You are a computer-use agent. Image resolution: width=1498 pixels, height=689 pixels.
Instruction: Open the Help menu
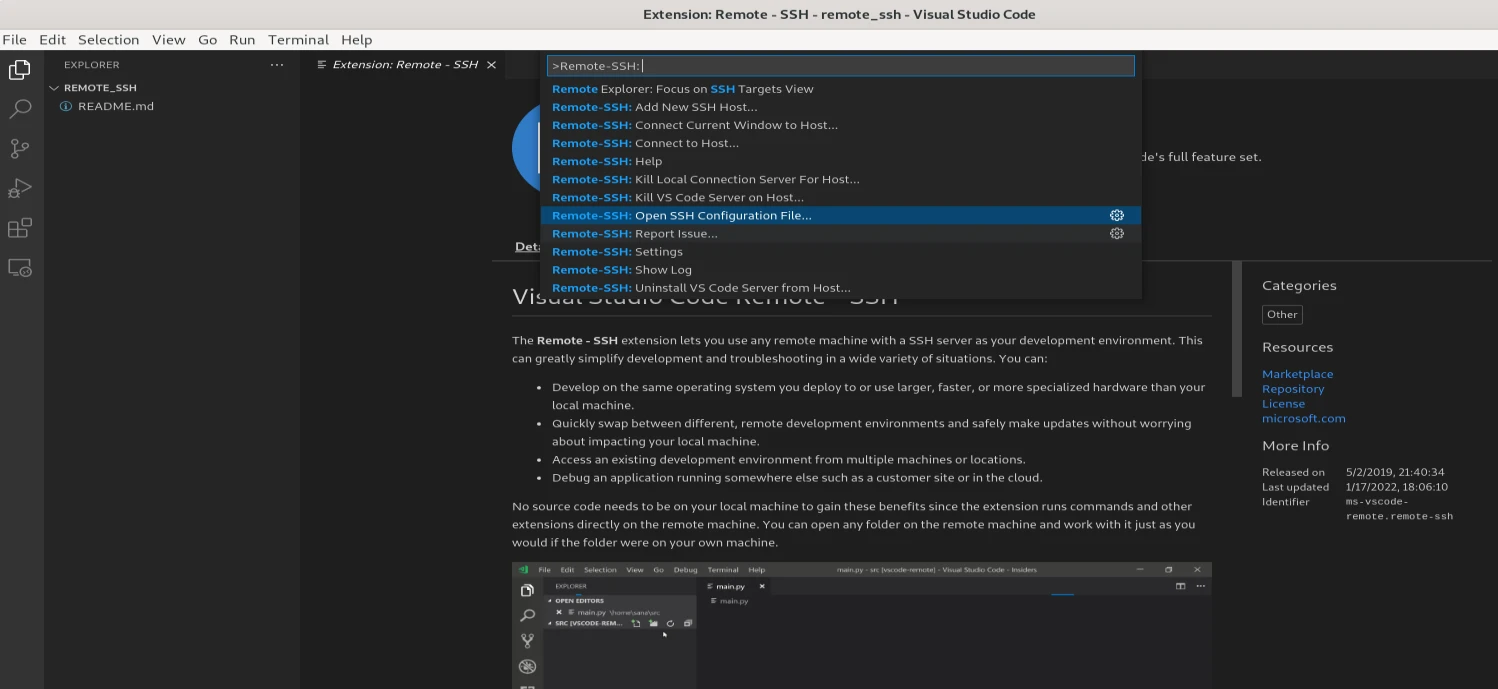[x=356, y=39]
